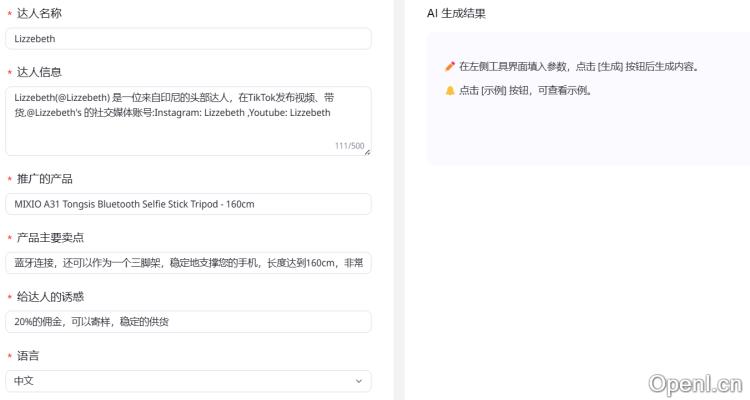
Task: Click the Openl.cn watermark link
Action: coord(694,382)
